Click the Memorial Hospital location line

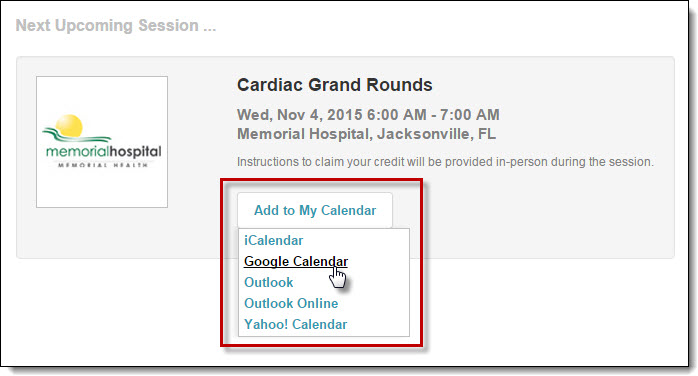366,134
